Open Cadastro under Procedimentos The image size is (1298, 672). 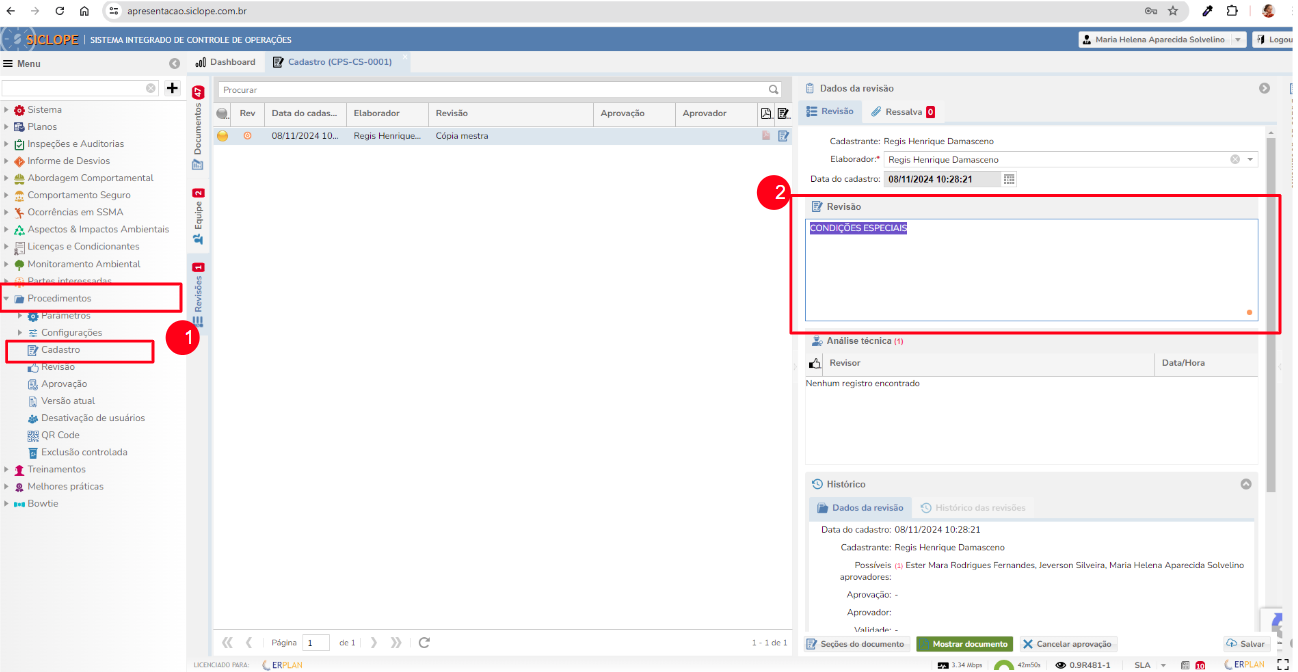(x=60, y=350)
